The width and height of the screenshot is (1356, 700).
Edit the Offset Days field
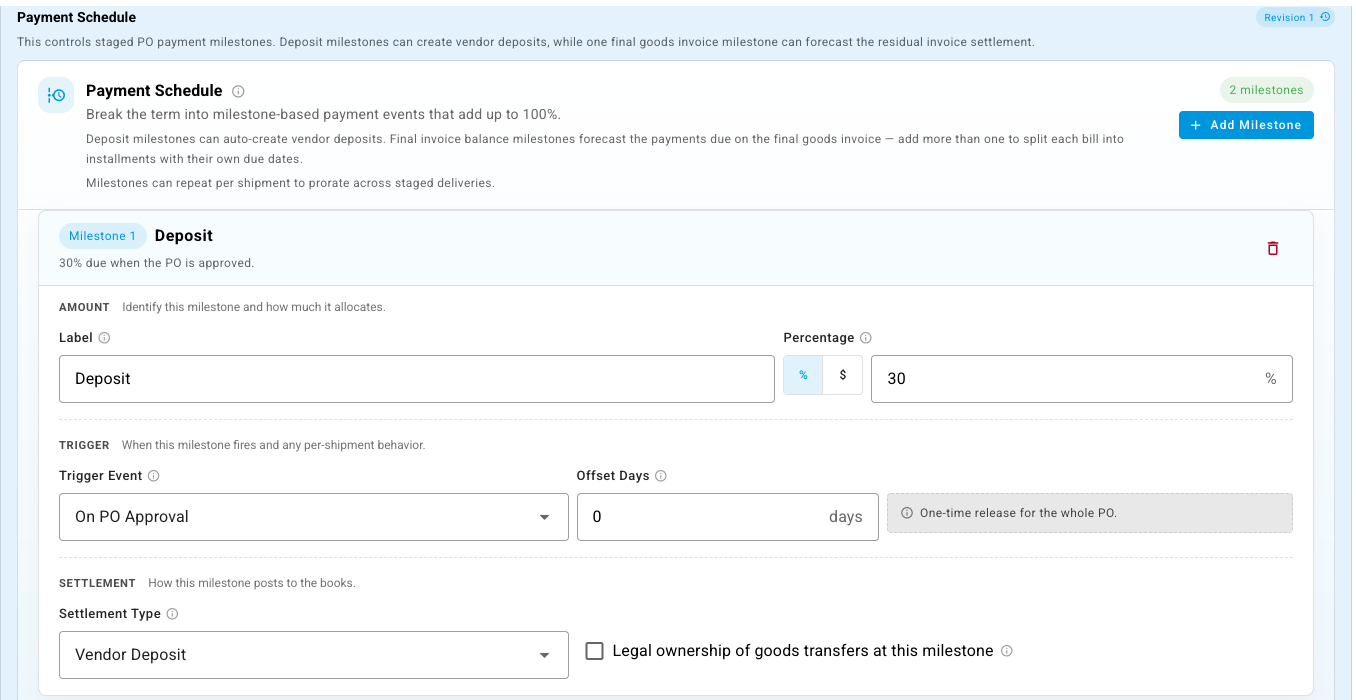(x=728, y=517)
